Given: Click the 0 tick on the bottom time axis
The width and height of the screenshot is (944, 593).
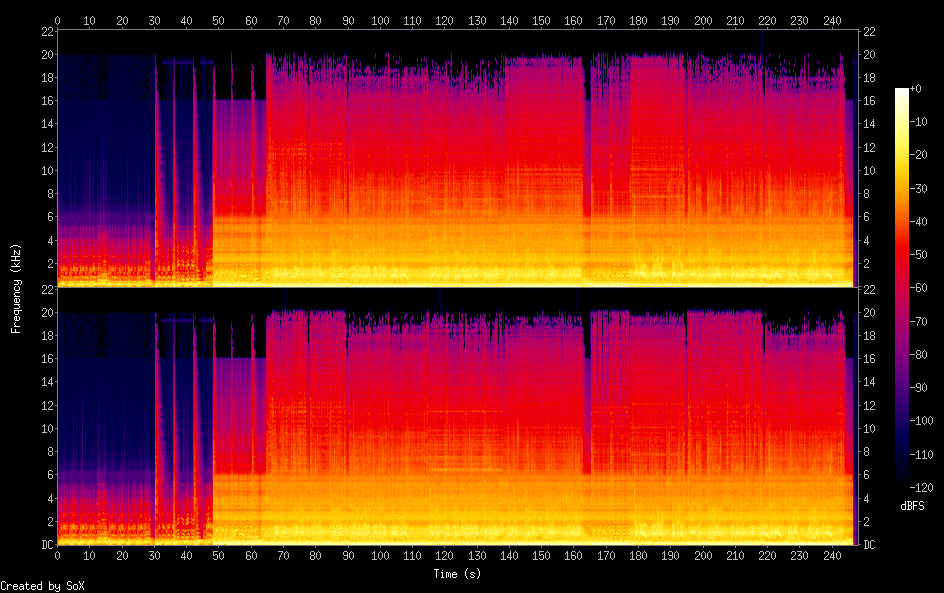Looking at the screenshot, I should 58,555.
